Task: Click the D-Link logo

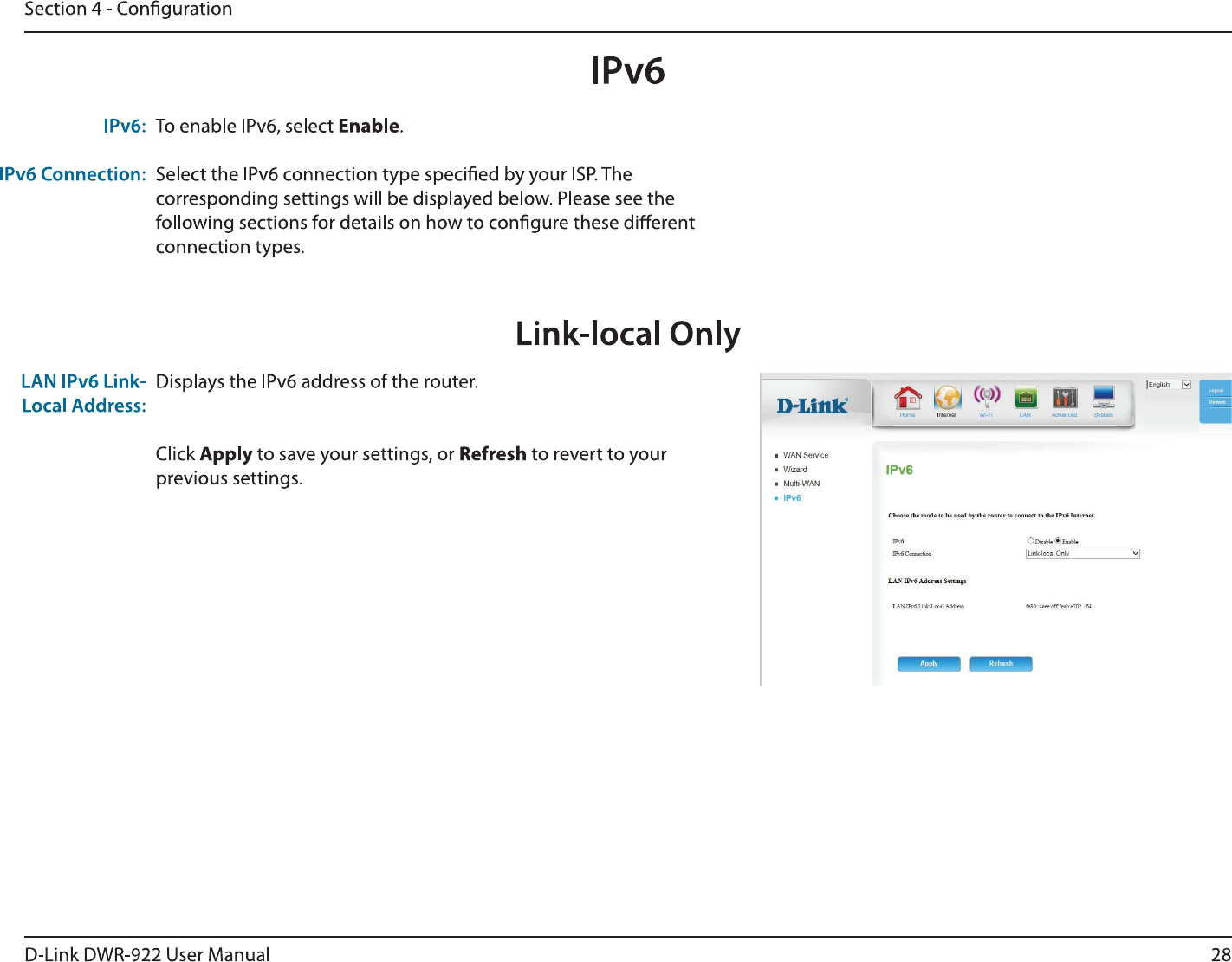Action: 812,406
